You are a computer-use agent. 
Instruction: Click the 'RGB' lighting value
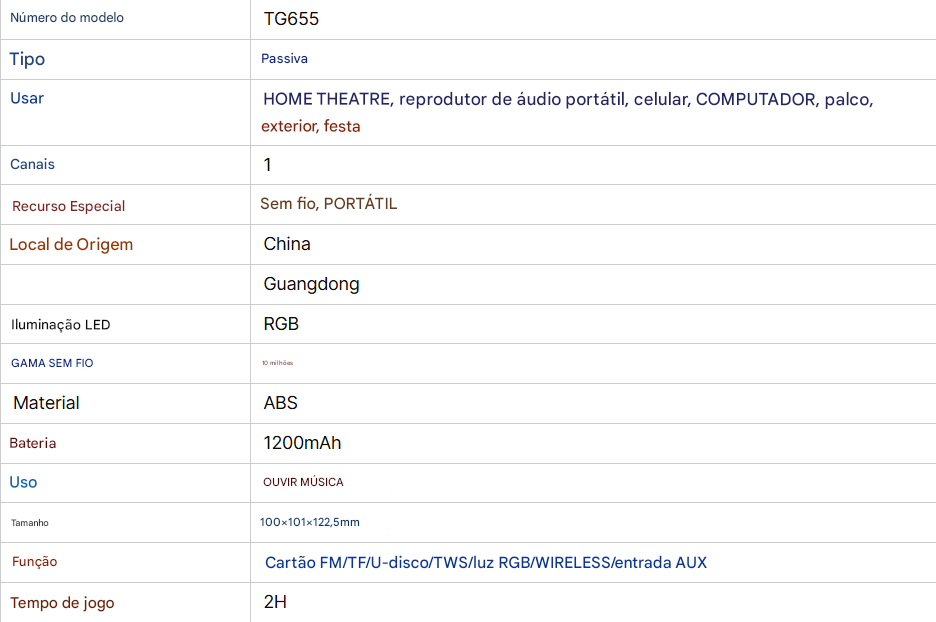click(281, 324)
